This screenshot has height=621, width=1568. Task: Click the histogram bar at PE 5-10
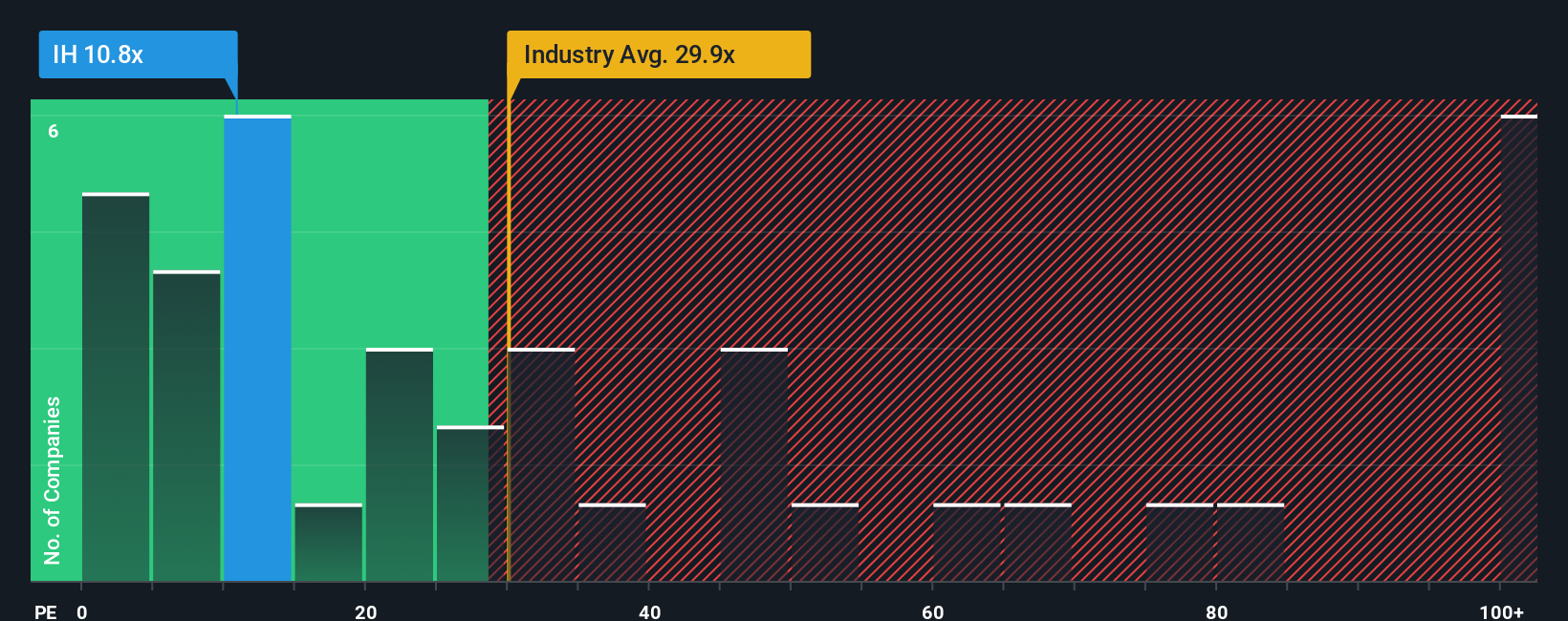coord(186,426)
